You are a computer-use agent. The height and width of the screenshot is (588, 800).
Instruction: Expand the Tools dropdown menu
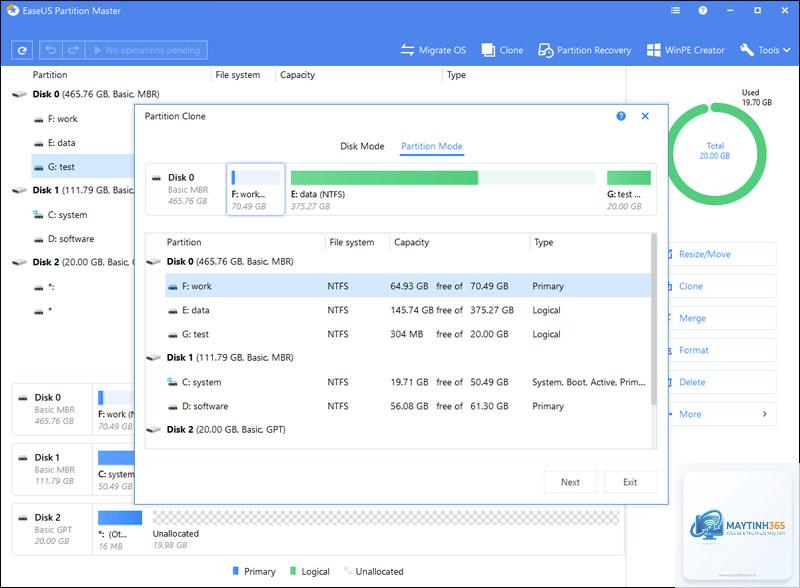tap(765, 50)
